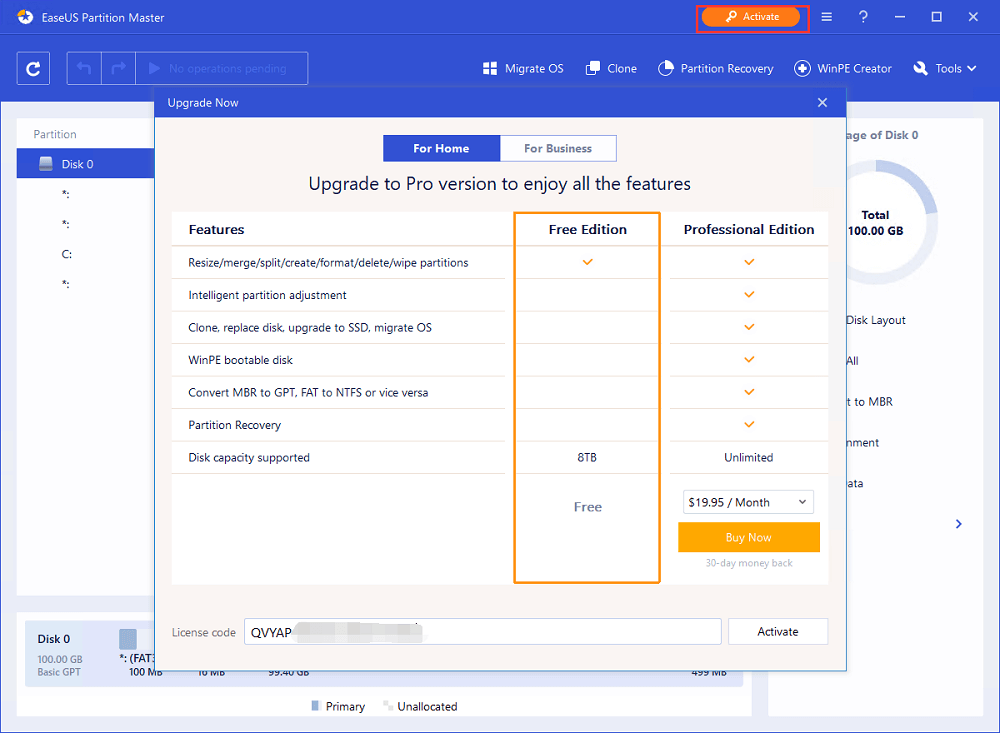Click the Tools wrench icon
The image size is (1000, 733).
[x=920, y=68]
